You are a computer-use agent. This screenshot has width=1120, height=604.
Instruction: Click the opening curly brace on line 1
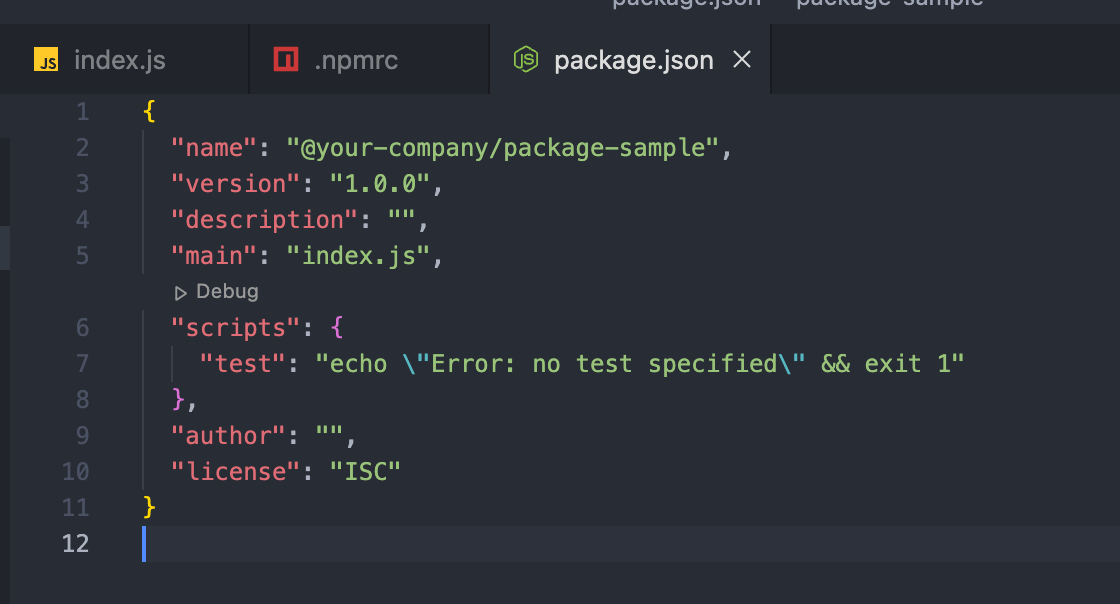pyautogui.click(x=150, y=111)
